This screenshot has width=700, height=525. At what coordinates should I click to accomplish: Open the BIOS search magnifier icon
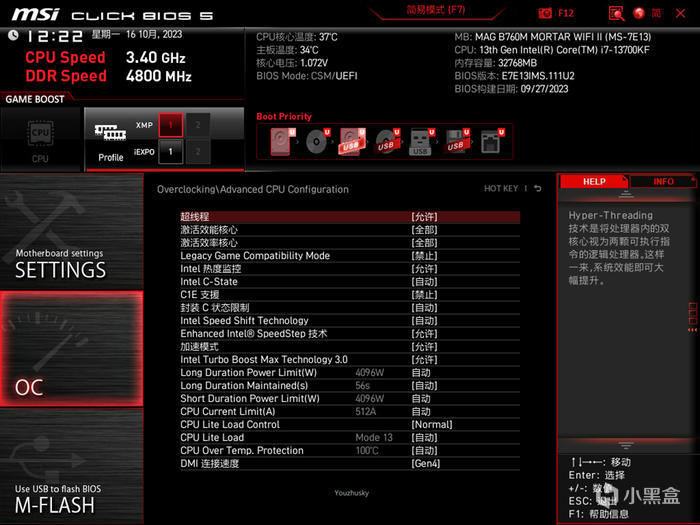pyautogui.click(x=616, y=13)
